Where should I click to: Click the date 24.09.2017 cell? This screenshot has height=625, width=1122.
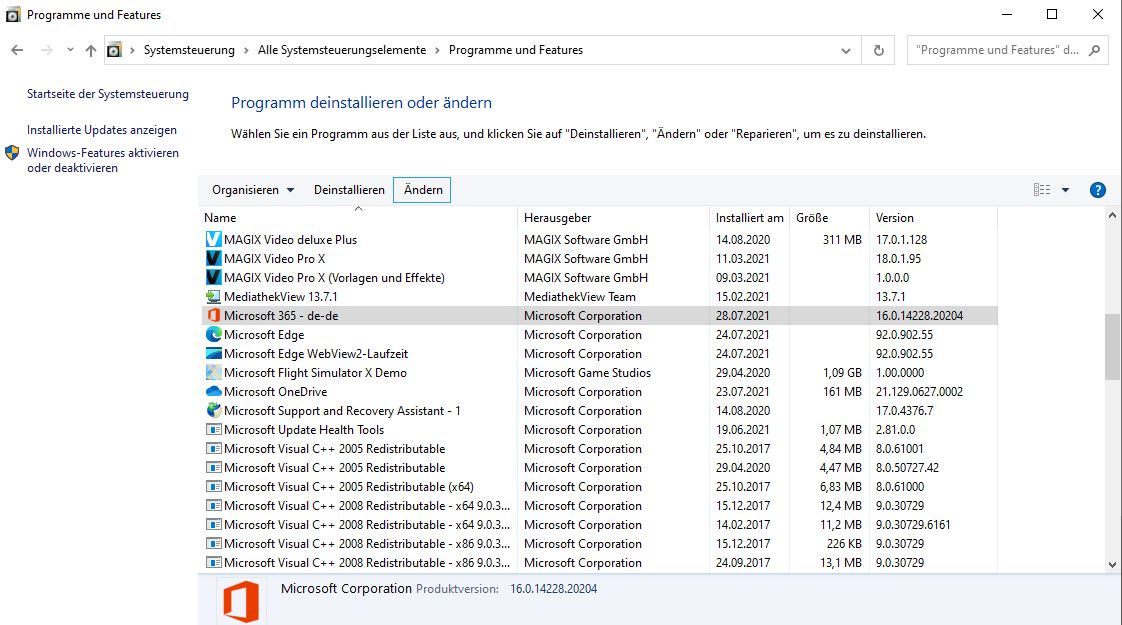click(x=743, y=563)
